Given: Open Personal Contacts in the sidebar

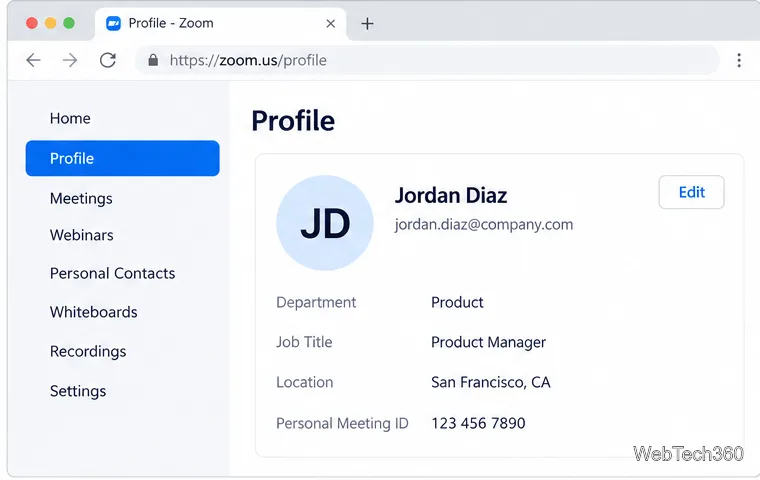Looking at the screenshot, I should pos(112,273).
